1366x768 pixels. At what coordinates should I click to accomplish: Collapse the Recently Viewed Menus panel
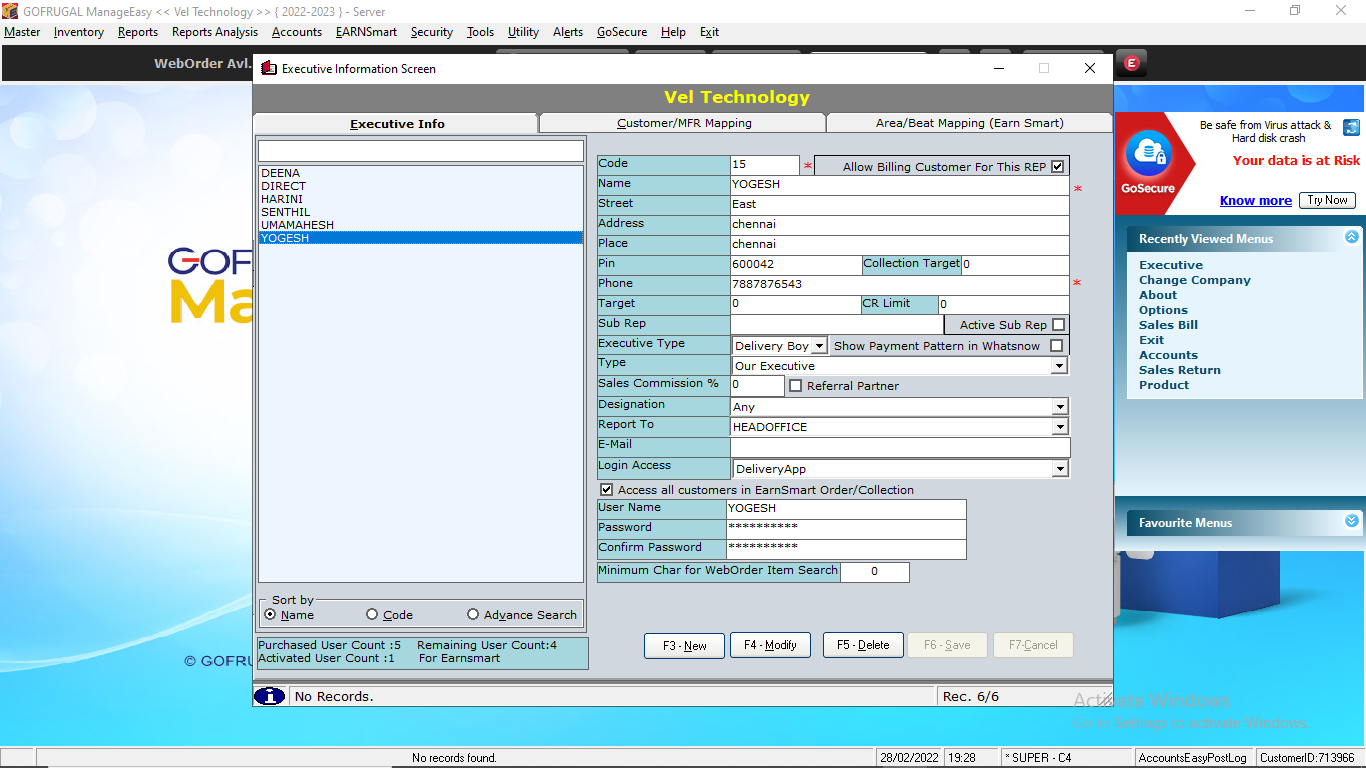pyautogui.click(x=1351, y=237)
